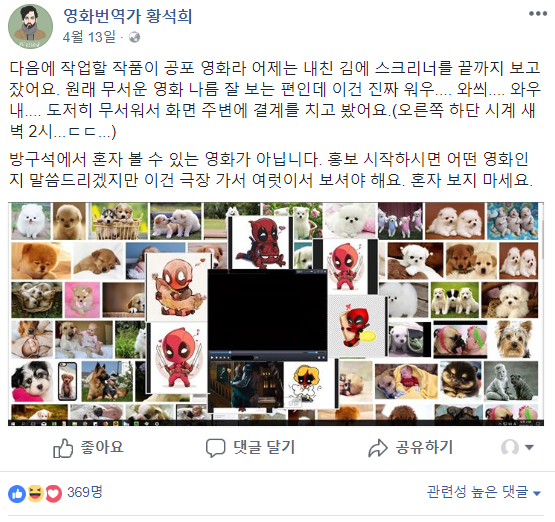This screenshot has width=555, height=522.
Task: Click the 4월 13일 post date link
Action: tap(89, 37)
